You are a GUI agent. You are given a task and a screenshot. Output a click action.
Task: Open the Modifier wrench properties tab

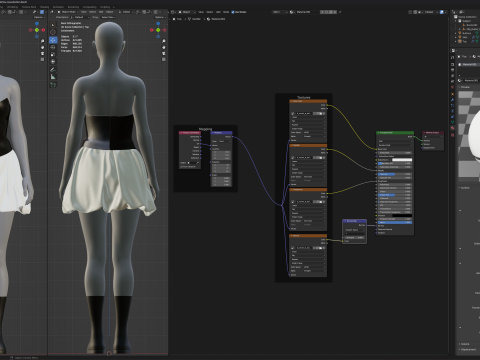coord(452,100)
